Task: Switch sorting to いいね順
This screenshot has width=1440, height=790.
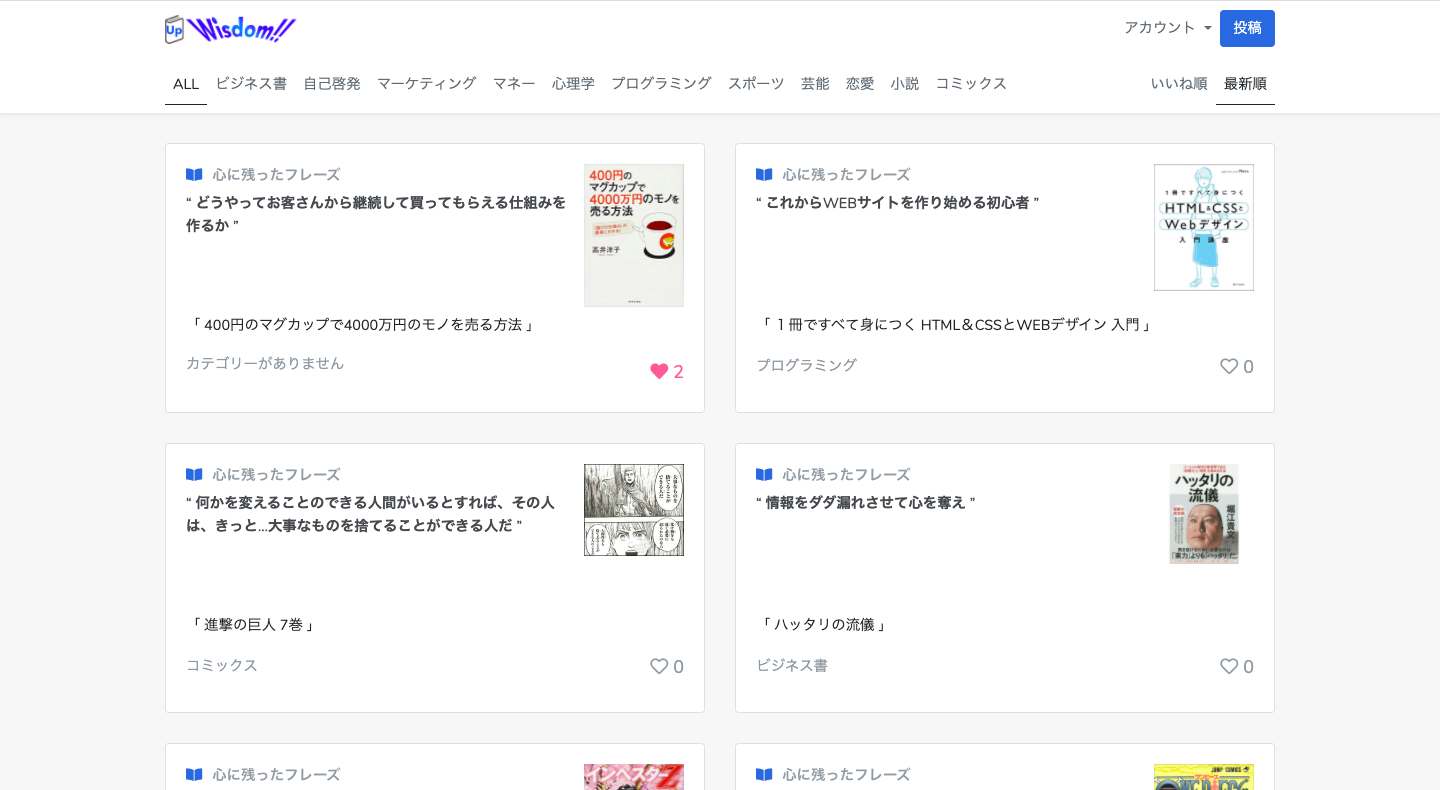Action: coord(1178,84)
